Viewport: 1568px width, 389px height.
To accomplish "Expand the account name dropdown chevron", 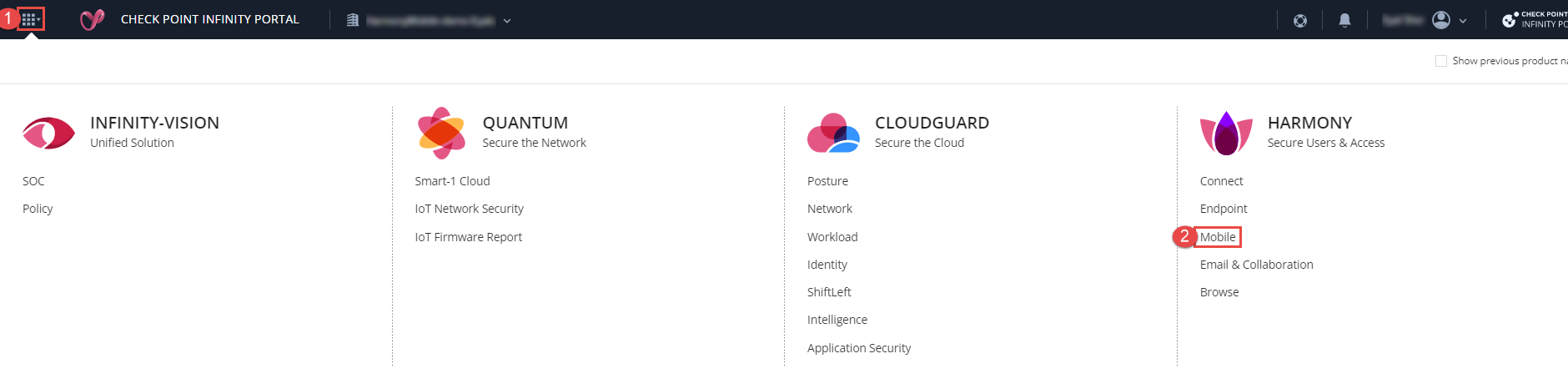I will click(x=506, y=21).
